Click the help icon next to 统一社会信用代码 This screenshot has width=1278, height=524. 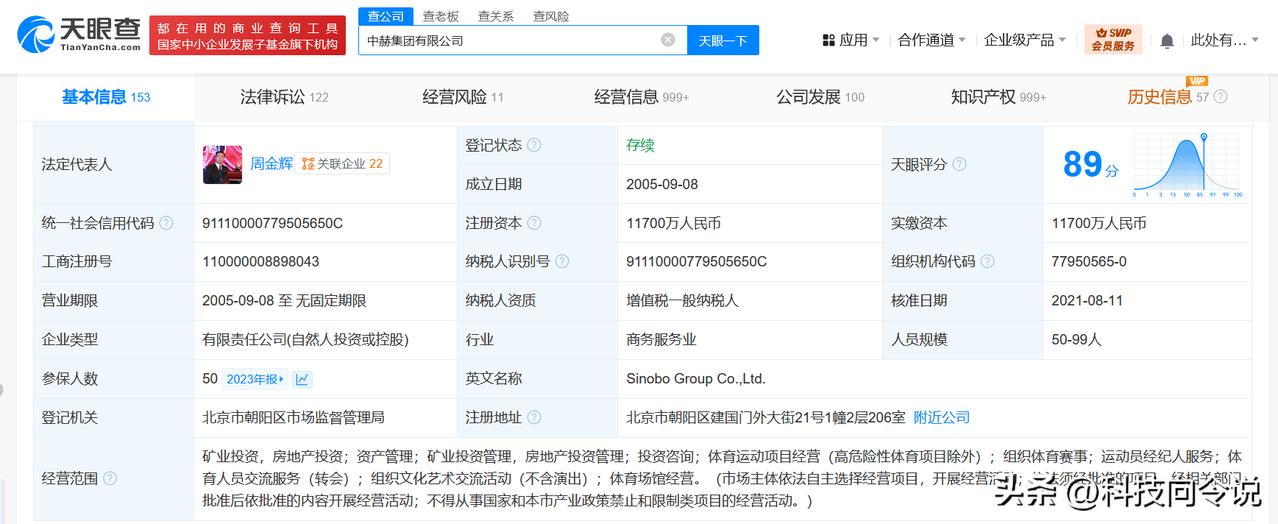(x=166, y=223)
